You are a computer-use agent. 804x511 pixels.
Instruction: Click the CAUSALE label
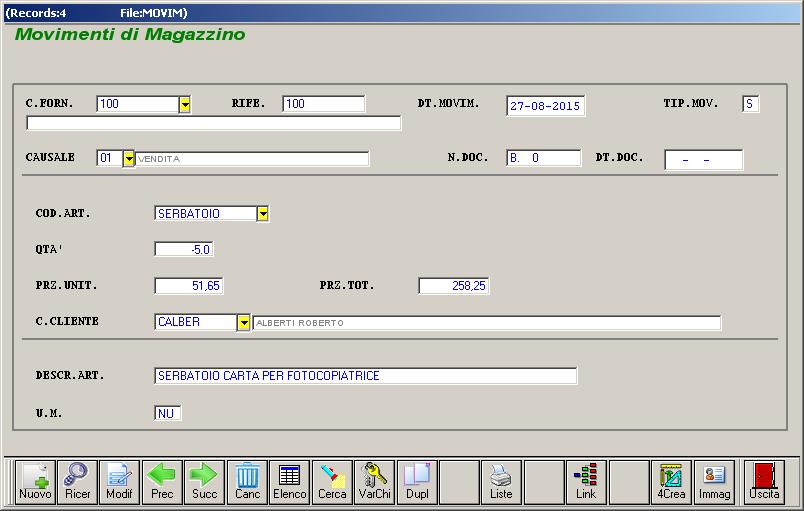pyautogui.click(x=50, y=157)
